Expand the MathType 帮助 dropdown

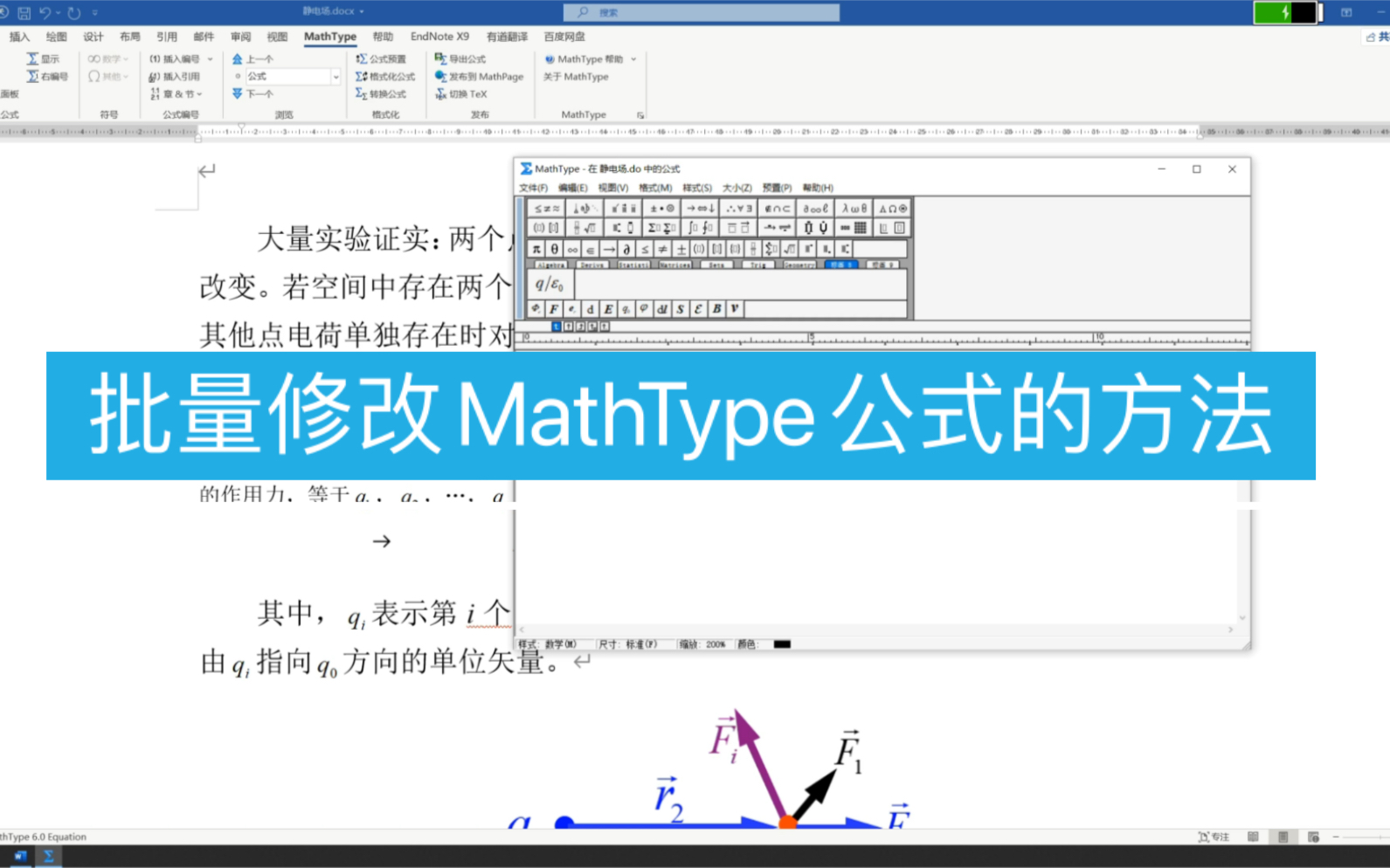point(633,59)
